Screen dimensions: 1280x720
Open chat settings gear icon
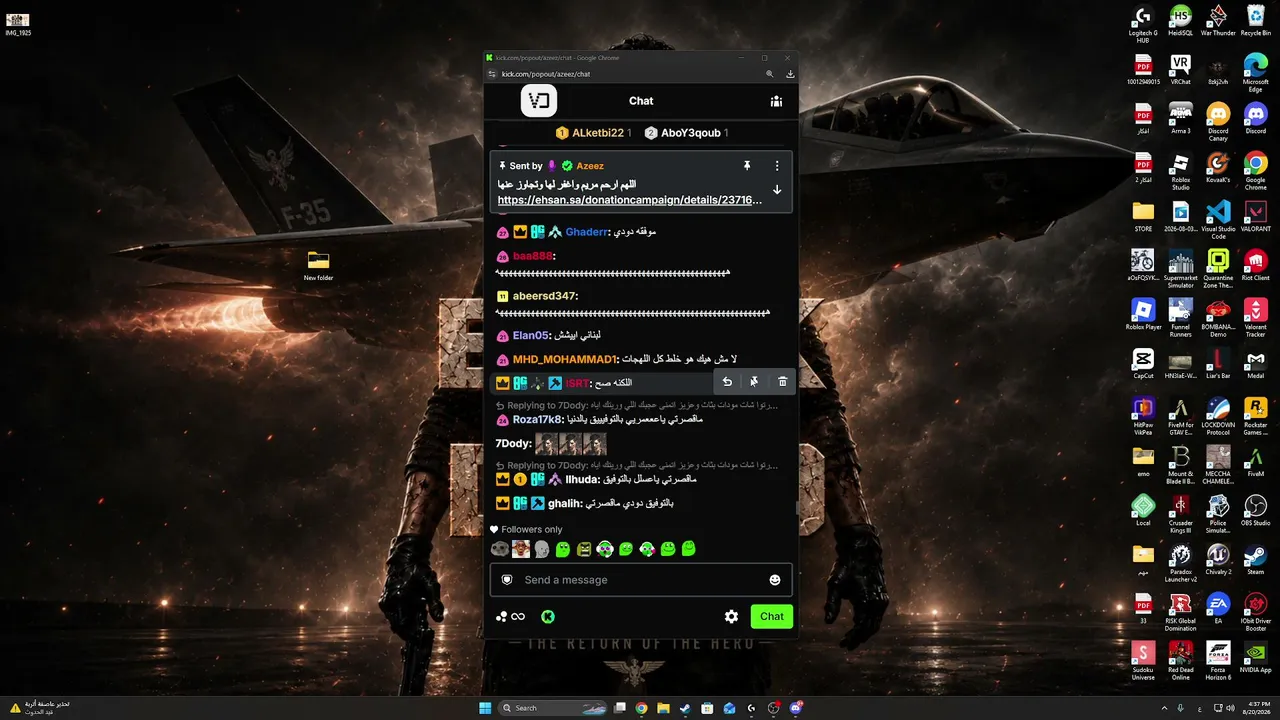(x=731, y=616)
